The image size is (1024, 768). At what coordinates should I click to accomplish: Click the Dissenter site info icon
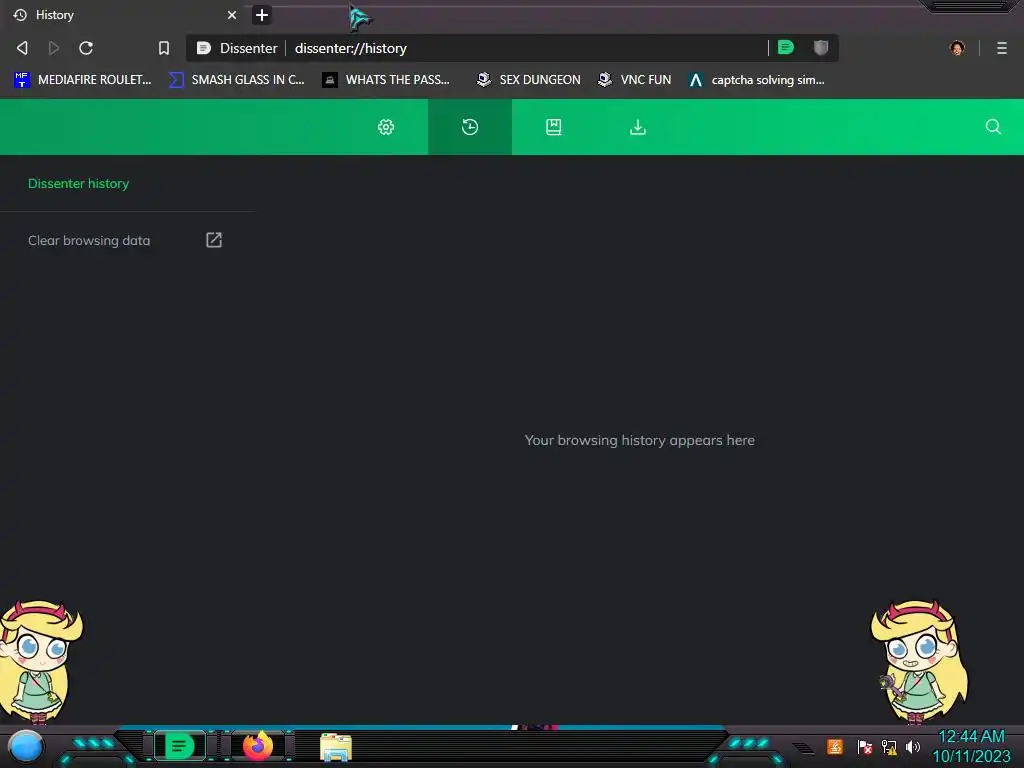pyautogui.click(x=204, y=48)
